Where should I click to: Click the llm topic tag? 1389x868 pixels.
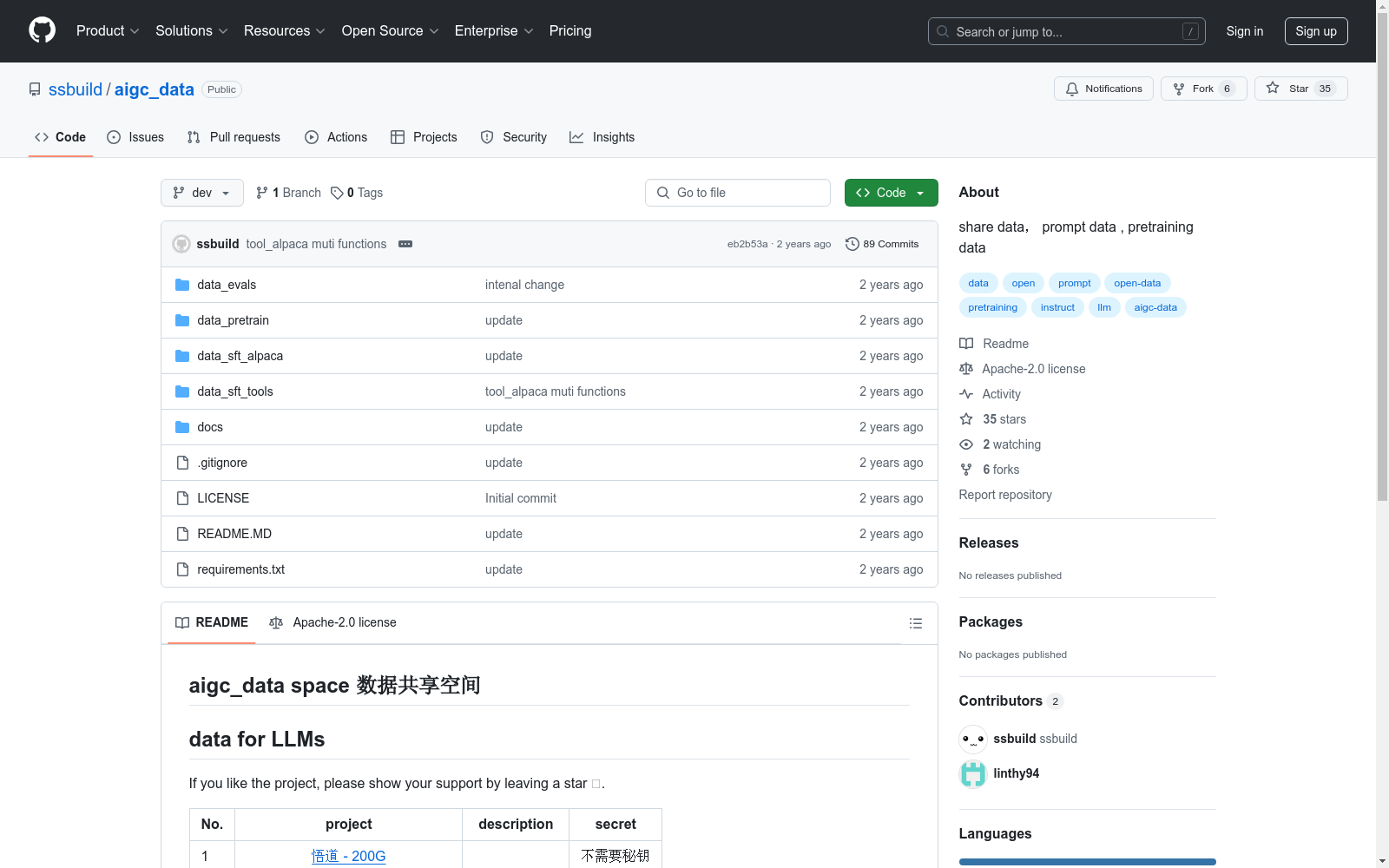[1103, 307]
